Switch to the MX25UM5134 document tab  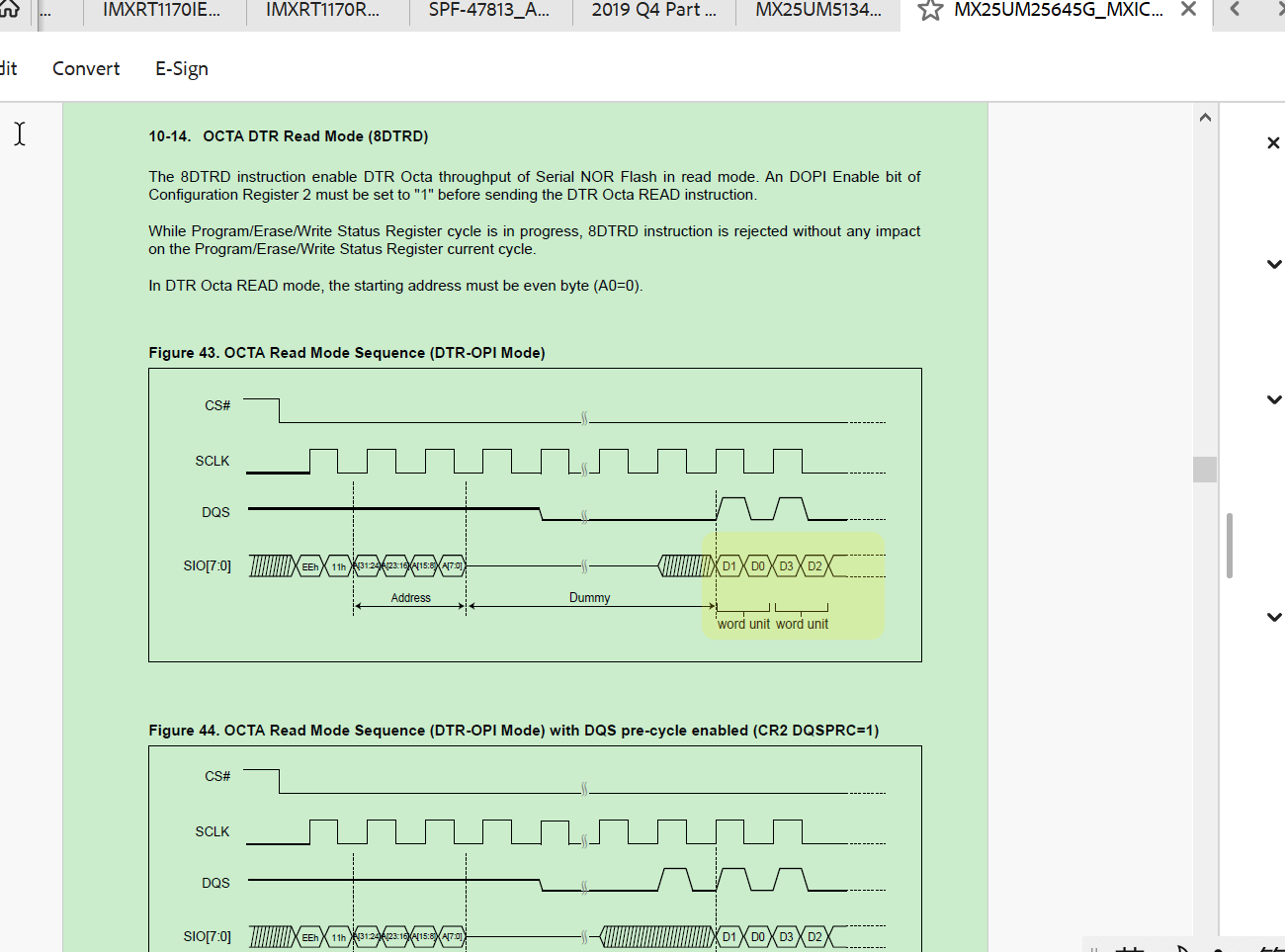(816, 11)
